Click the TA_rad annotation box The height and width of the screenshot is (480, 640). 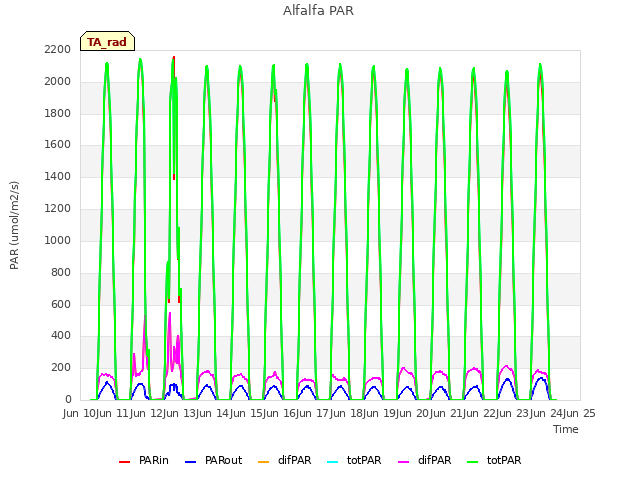point(107,41)
